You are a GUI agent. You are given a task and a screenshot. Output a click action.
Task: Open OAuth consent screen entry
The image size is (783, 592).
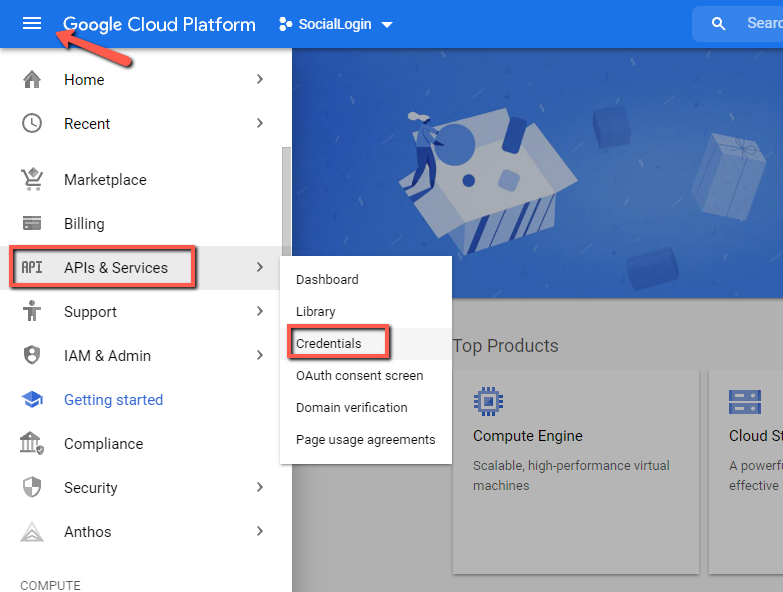(366, 375)
